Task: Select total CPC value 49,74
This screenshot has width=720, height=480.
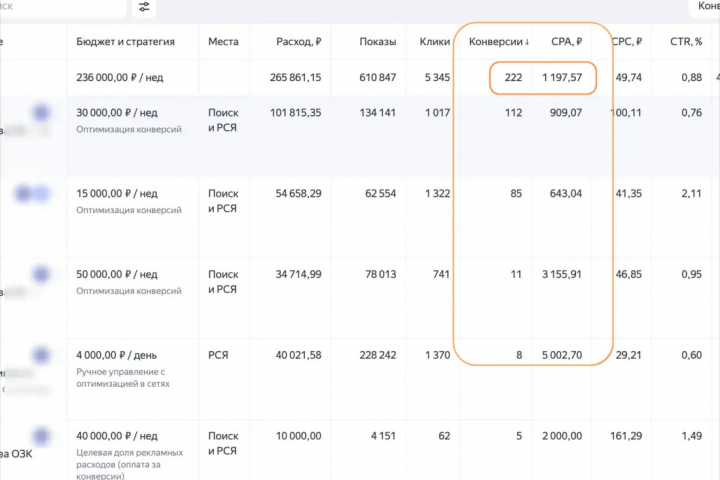Action: click(629, 78)
